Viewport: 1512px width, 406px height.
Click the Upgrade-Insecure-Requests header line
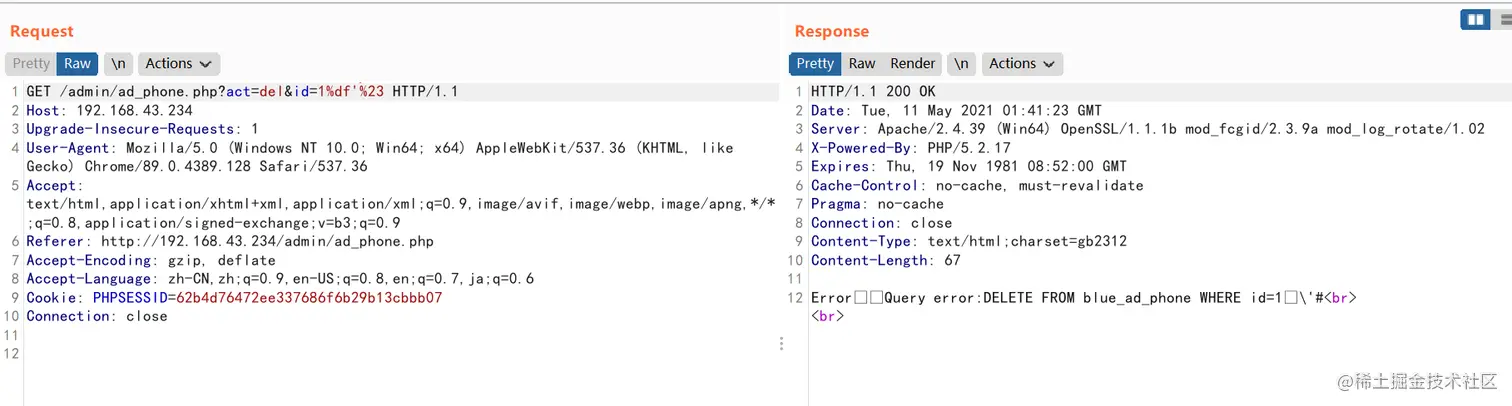pyautogui.click(x=142, y=129)
